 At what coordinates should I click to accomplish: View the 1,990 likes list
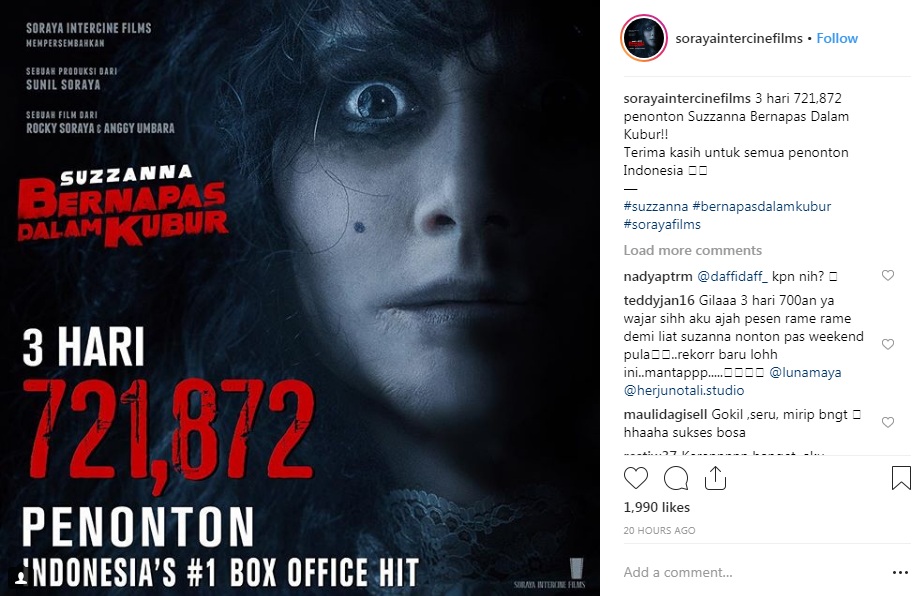(x=656, y=507)
